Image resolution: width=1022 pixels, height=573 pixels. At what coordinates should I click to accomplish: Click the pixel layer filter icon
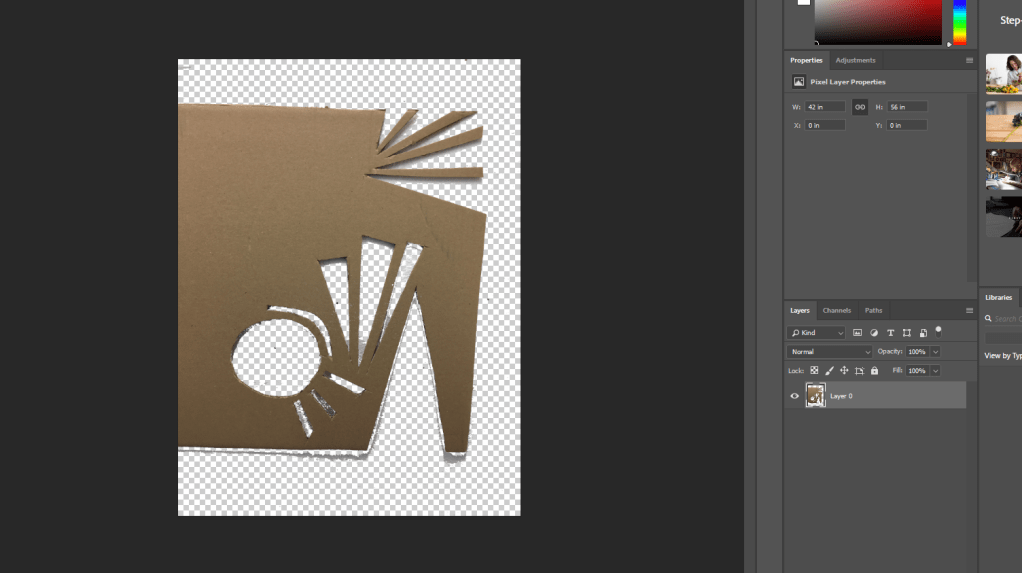[x=857, y=333]
